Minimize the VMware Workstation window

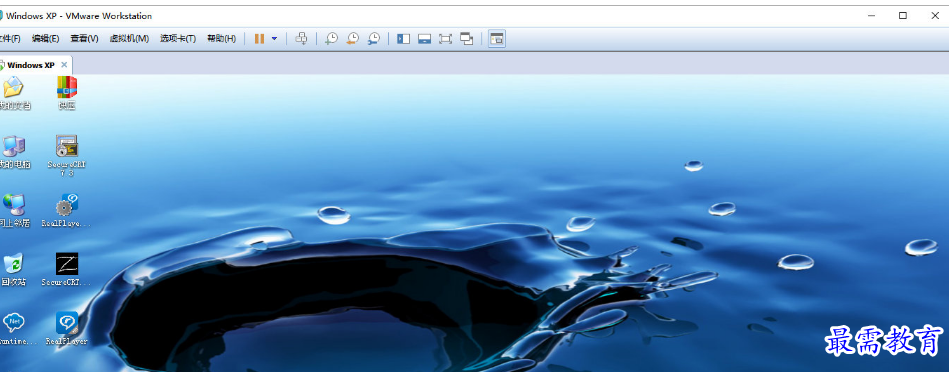[872, 16]
